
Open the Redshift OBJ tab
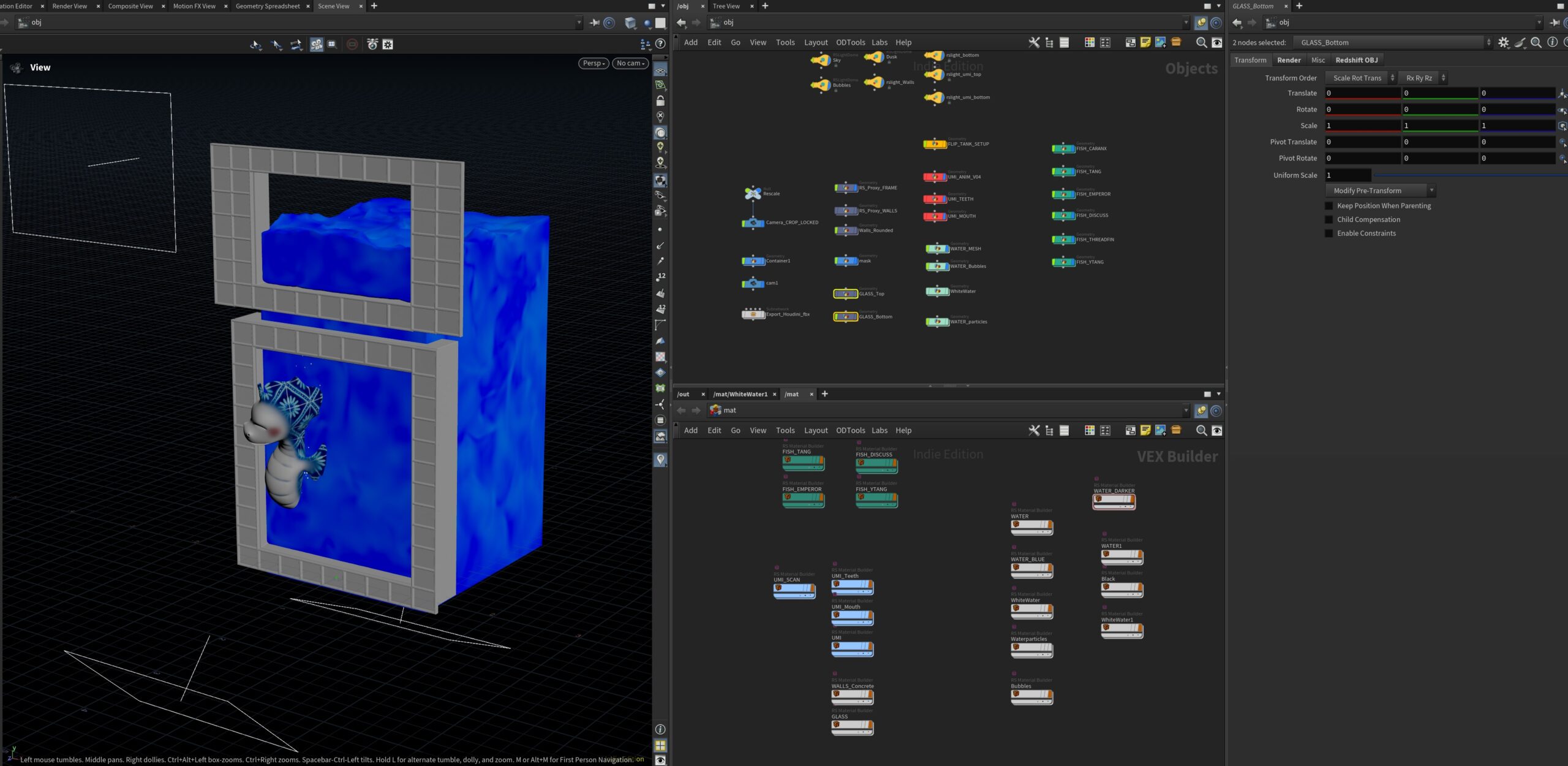click(x=1356, y=60)
